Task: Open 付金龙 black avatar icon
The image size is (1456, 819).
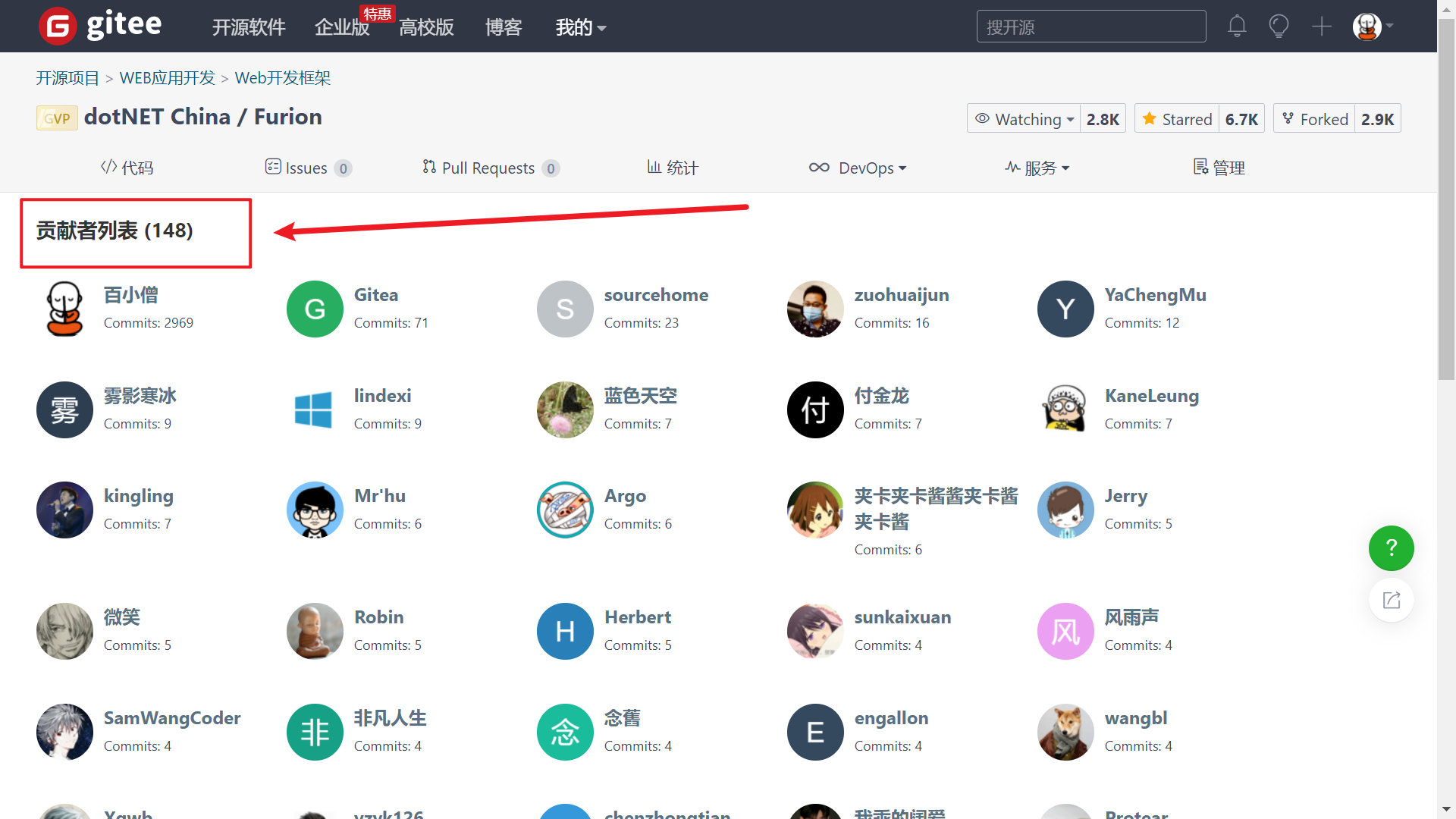Action: coord(815,409)
